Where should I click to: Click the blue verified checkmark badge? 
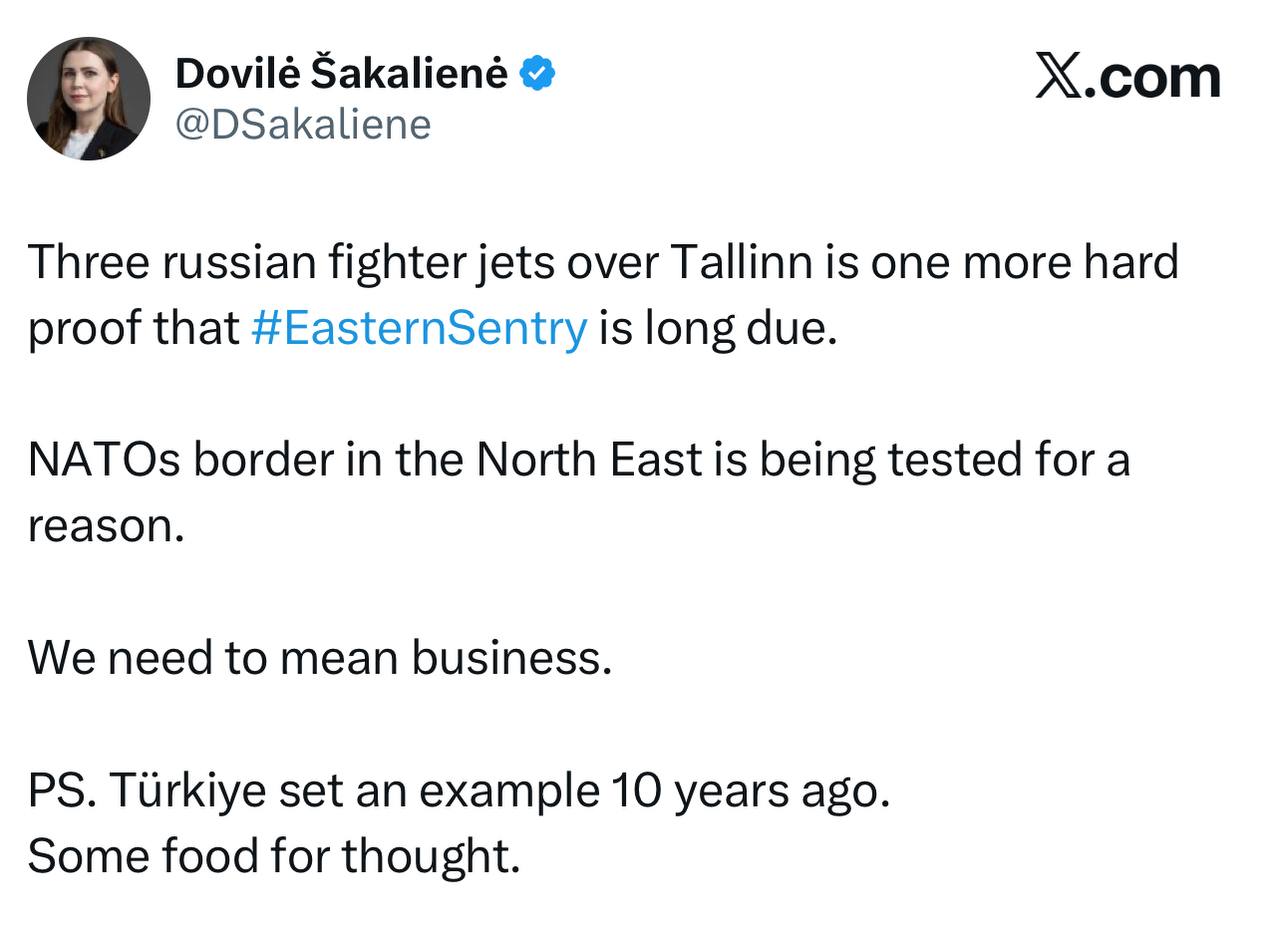(538, 74)
